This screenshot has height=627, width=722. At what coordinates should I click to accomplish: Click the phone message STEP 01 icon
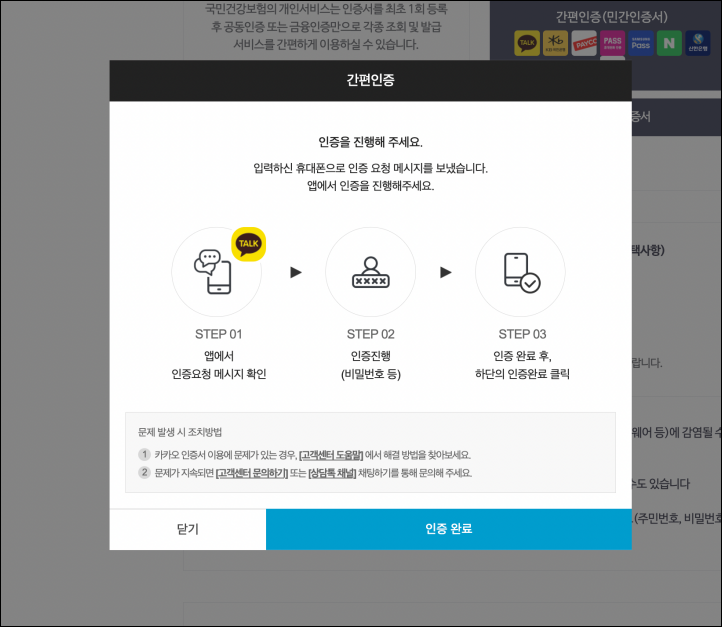coord(213,272)
